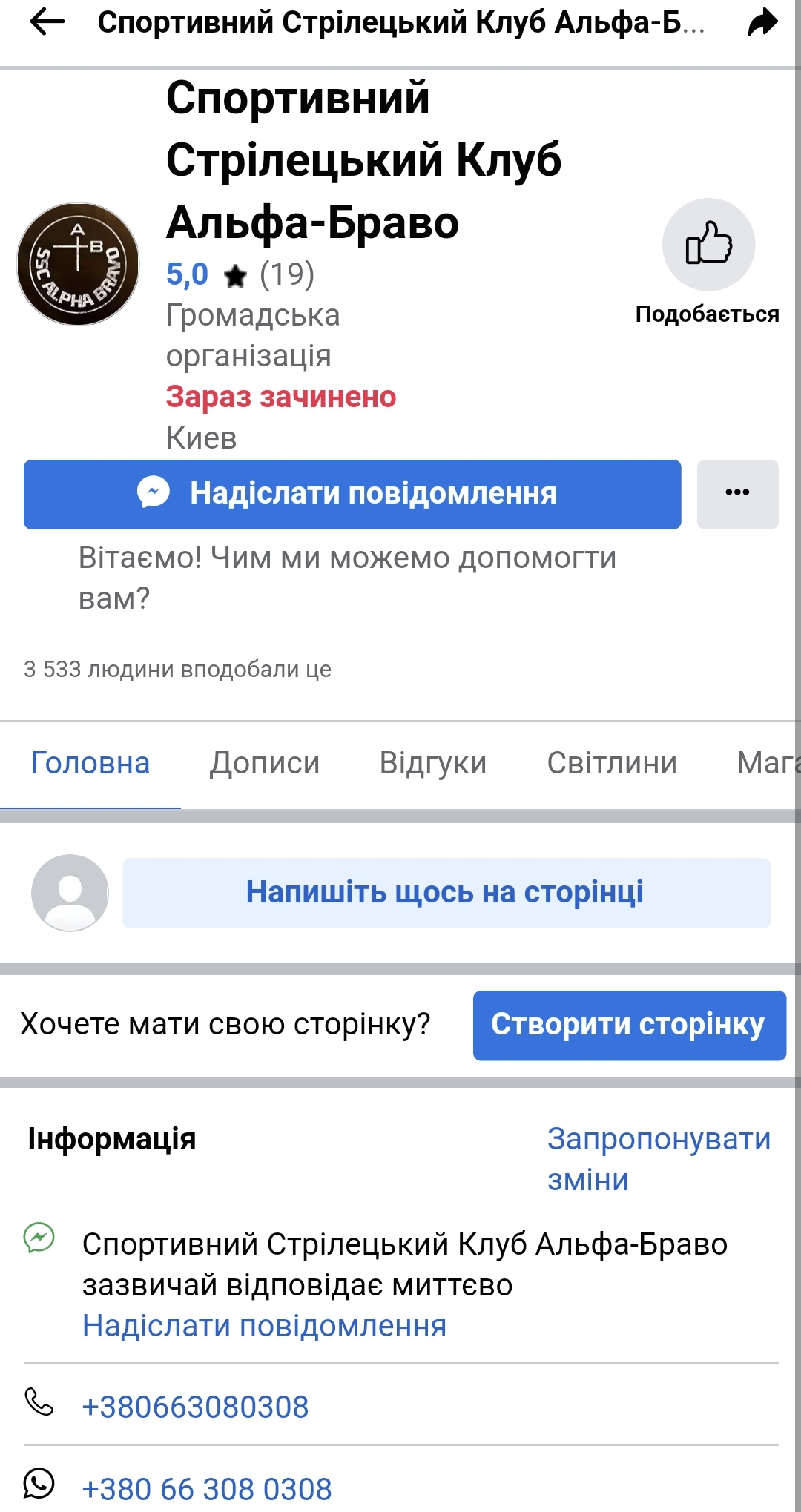This screenshot has height=1512, width=801.
Task: Tap the back arrow icon
Action: pos(47,23)
